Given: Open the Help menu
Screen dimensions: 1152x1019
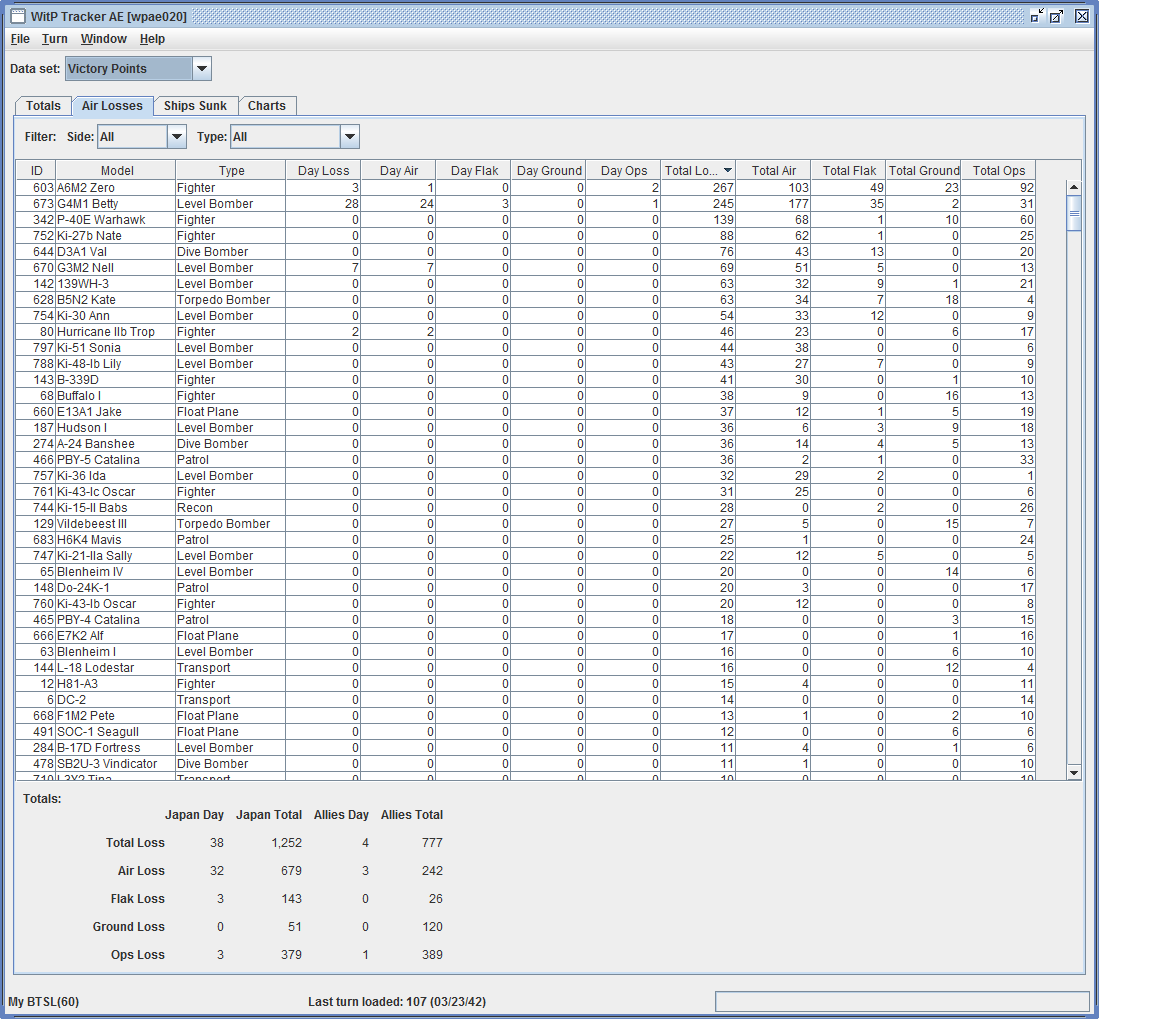Looking at the screenshot, I should (152, 39).
